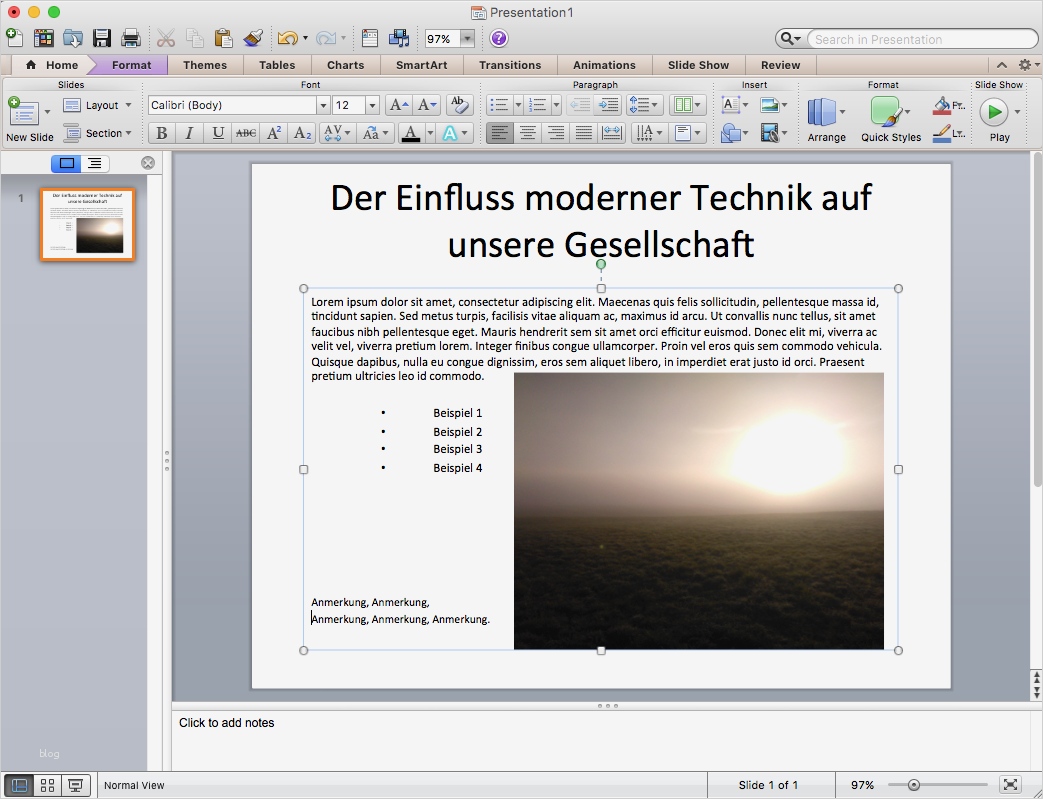Open the Slide Show ribbon tab
This screenshot has width=1043, height=799.
pos(697,65)
